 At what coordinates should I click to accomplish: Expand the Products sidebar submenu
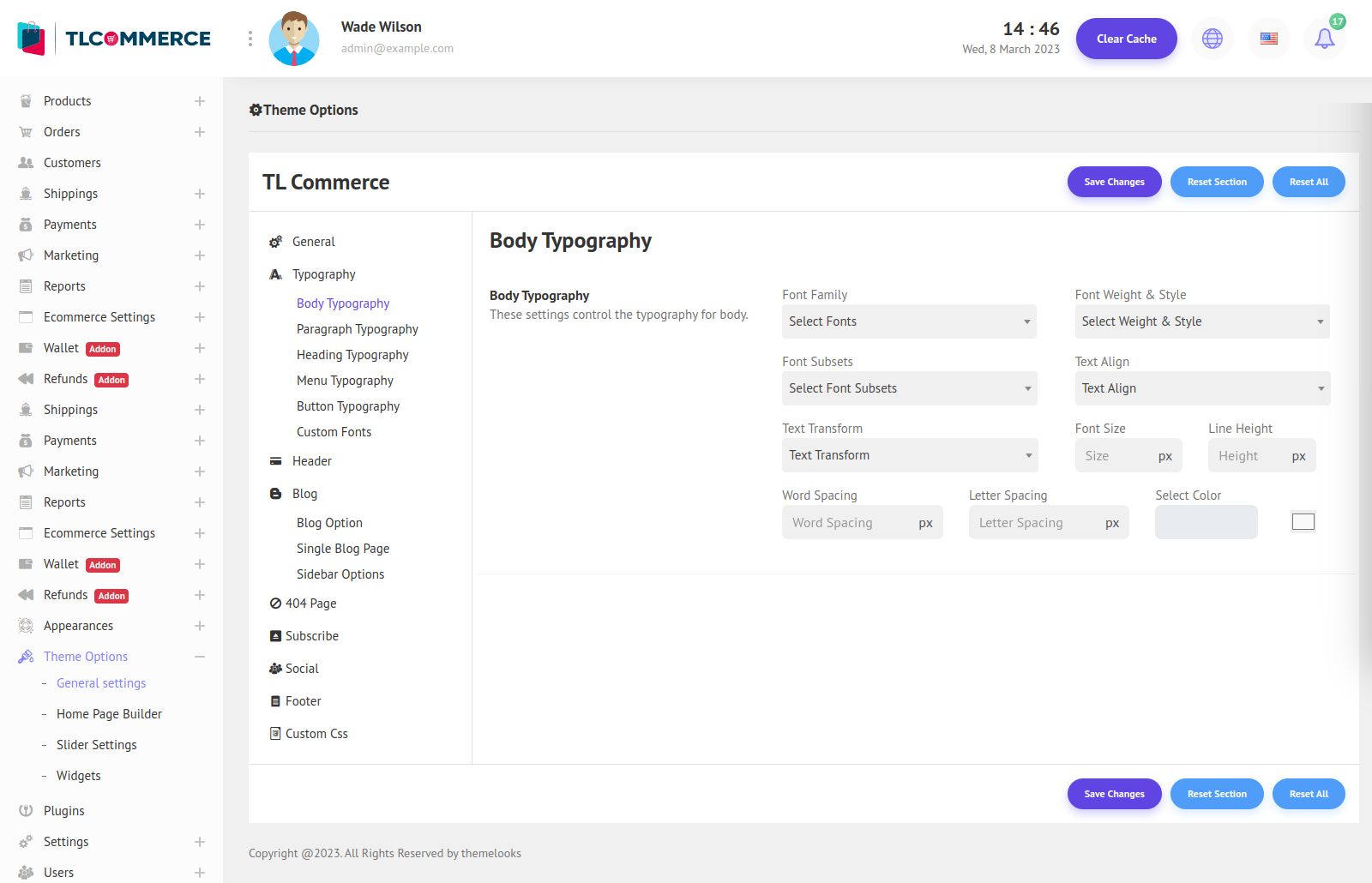[199, 101]
